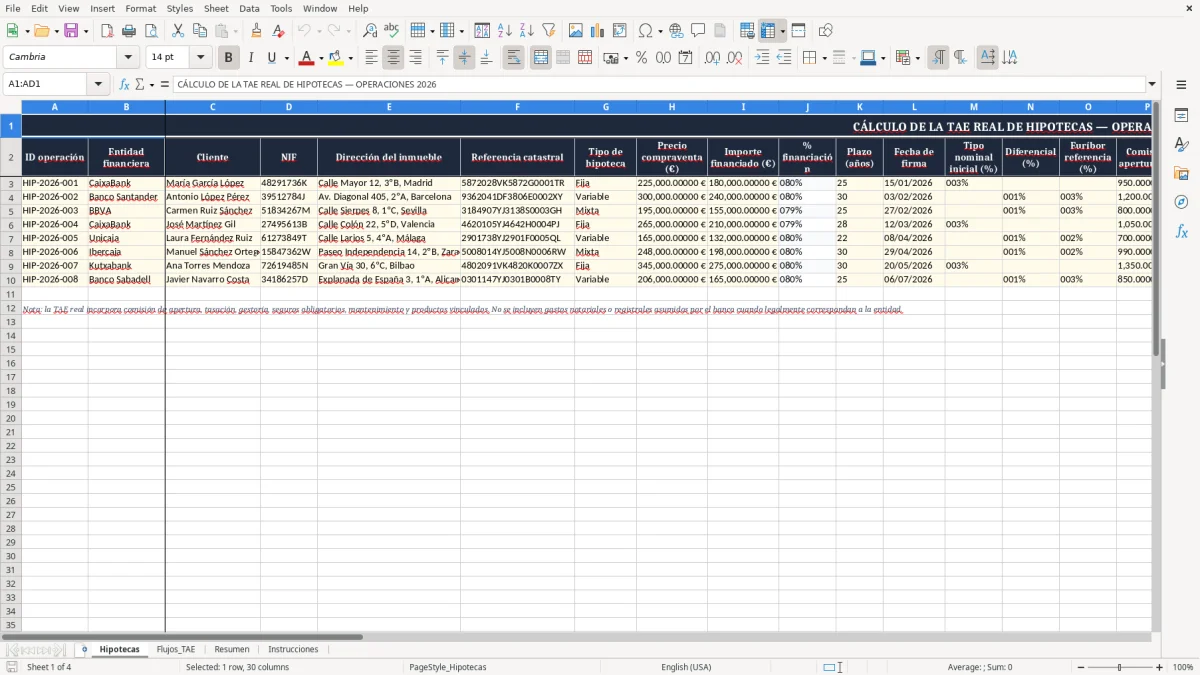The width and height of the screenshot is (1200, 675).
Task: Open the Functions panel (fx) in sidebar
Action: pos(1181,231)
